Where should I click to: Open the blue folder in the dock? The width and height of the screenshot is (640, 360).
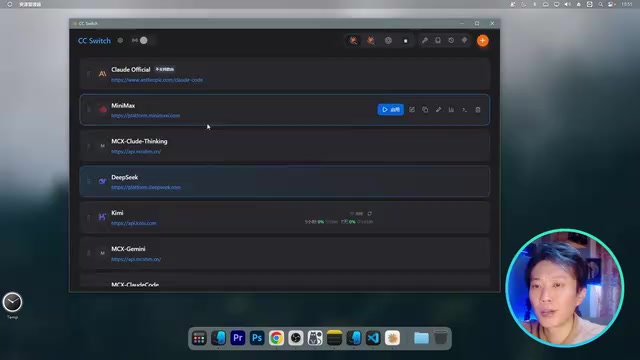[421, 338]
